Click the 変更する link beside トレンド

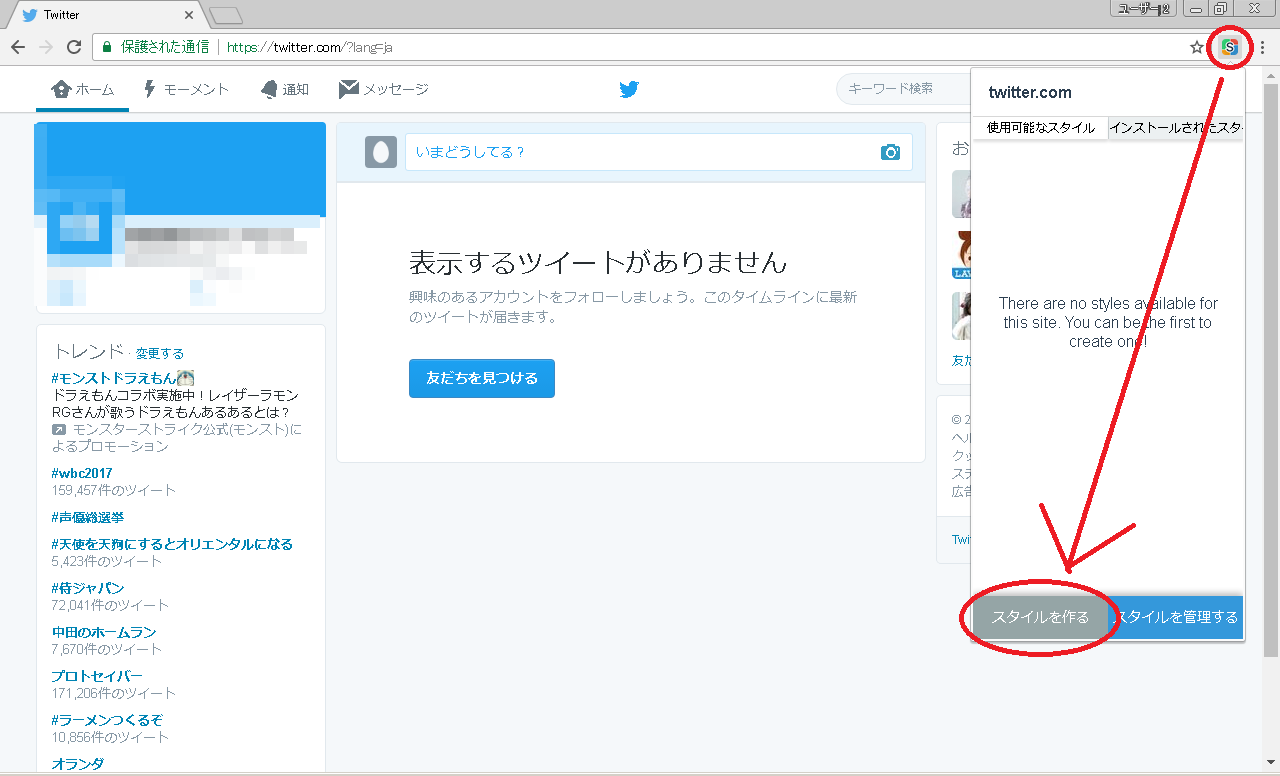pyautogui.click(x=160, y=353)
